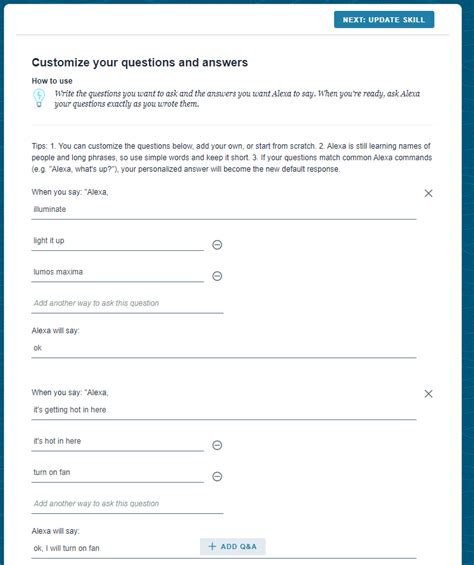Click the Next: Update Skill button
The height and width of the screenshot is (565, 474).
pyautogui.click(x=384, y=19)
